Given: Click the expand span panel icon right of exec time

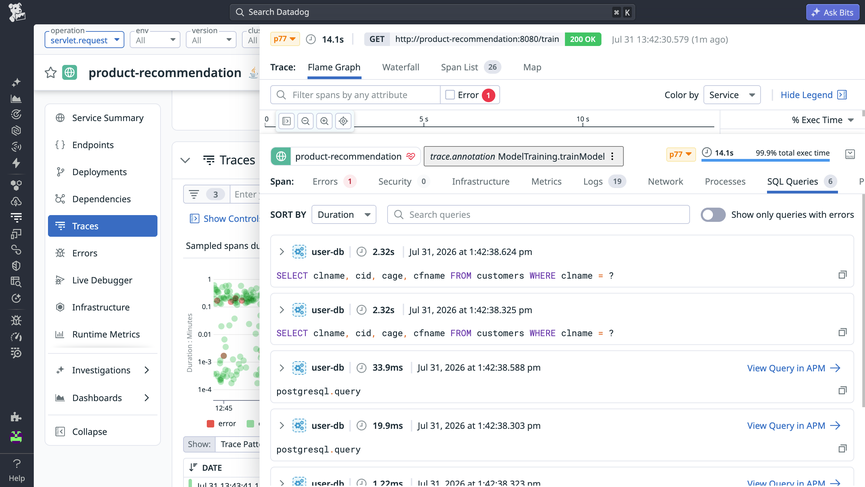Looking at the screenshot, I should pyautogui.click(x=850, y=154).
